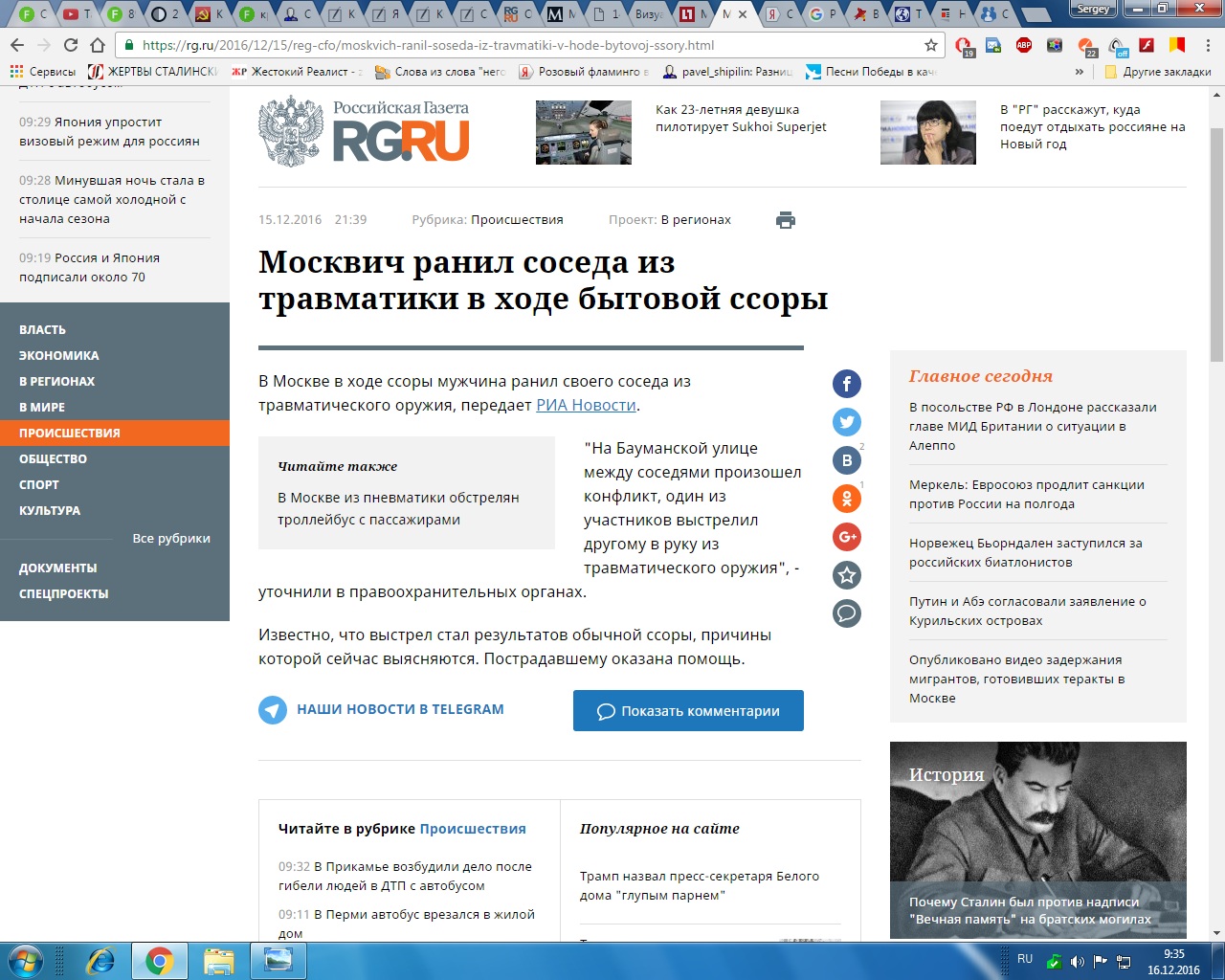Image resolution: width=1225 pixels, height=980 pixels.
Task: Share article on Twitter
Action: [x=847, y=422]
